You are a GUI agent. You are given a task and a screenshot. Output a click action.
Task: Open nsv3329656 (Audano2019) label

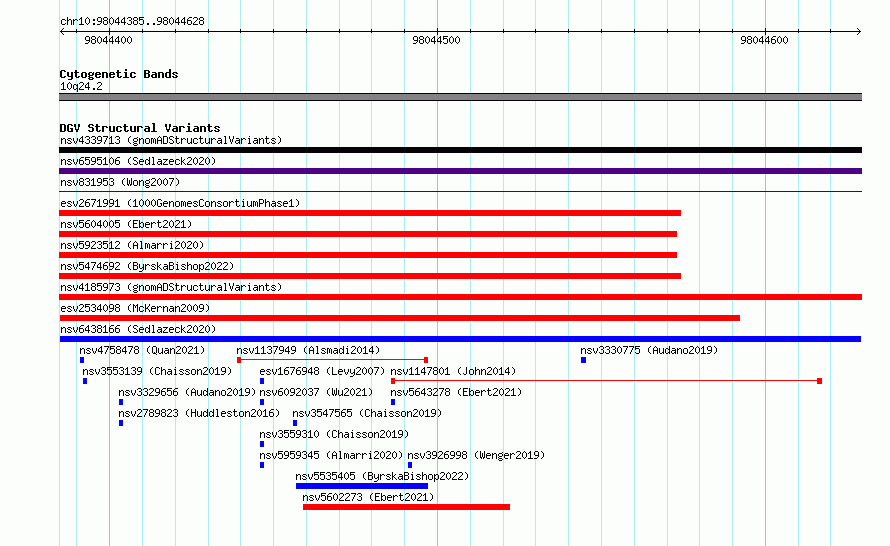[x=187, y=392]
